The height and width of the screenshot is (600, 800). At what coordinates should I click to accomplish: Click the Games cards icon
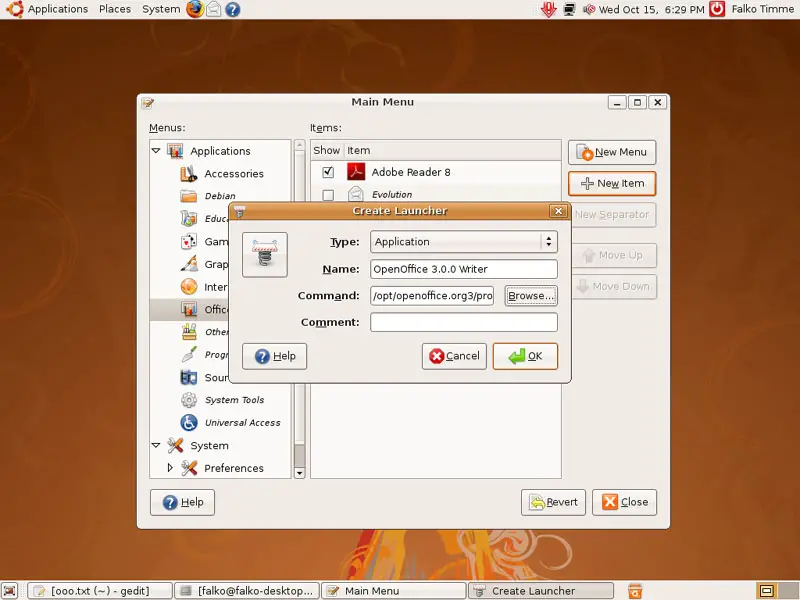tap(189, 241)
